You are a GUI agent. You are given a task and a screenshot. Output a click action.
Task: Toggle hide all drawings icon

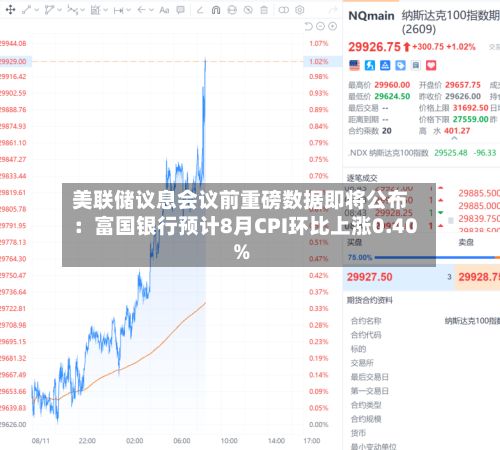pos(248,10)
